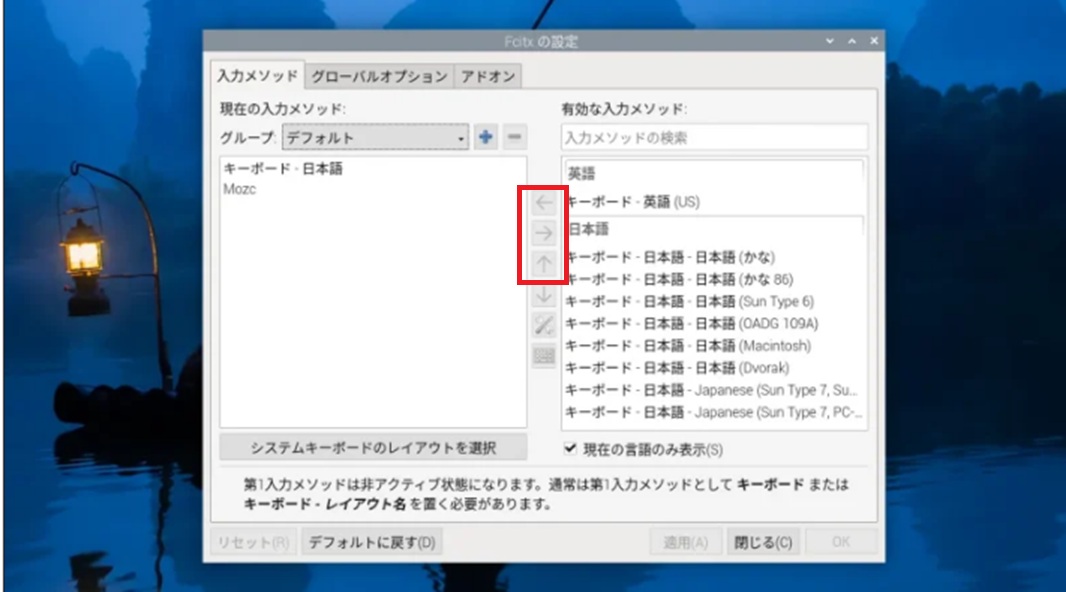Select キーボード - 英語 (US) in available list

coord(634,202)
